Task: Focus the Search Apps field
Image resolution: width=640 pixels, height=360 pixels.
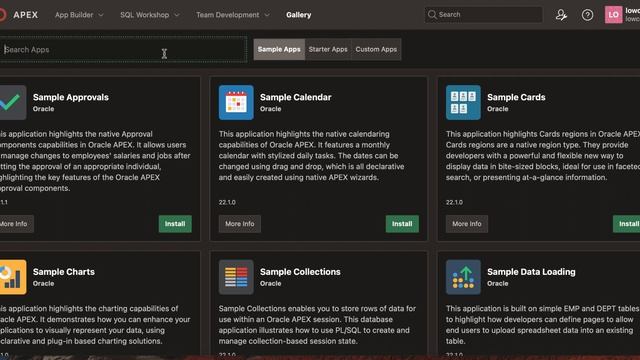Action: 123,49
